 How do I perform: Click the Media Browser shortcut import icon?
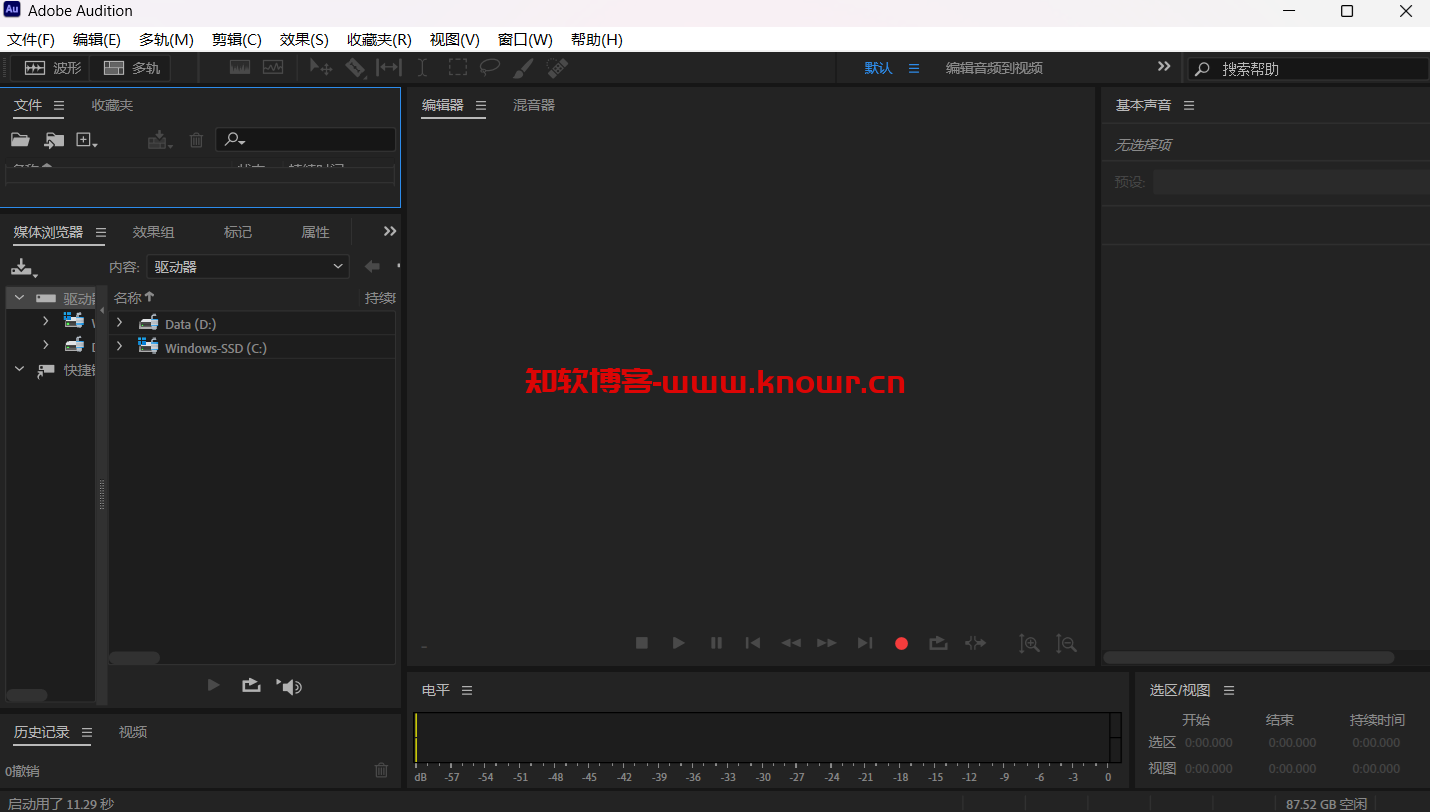point(24,267)
